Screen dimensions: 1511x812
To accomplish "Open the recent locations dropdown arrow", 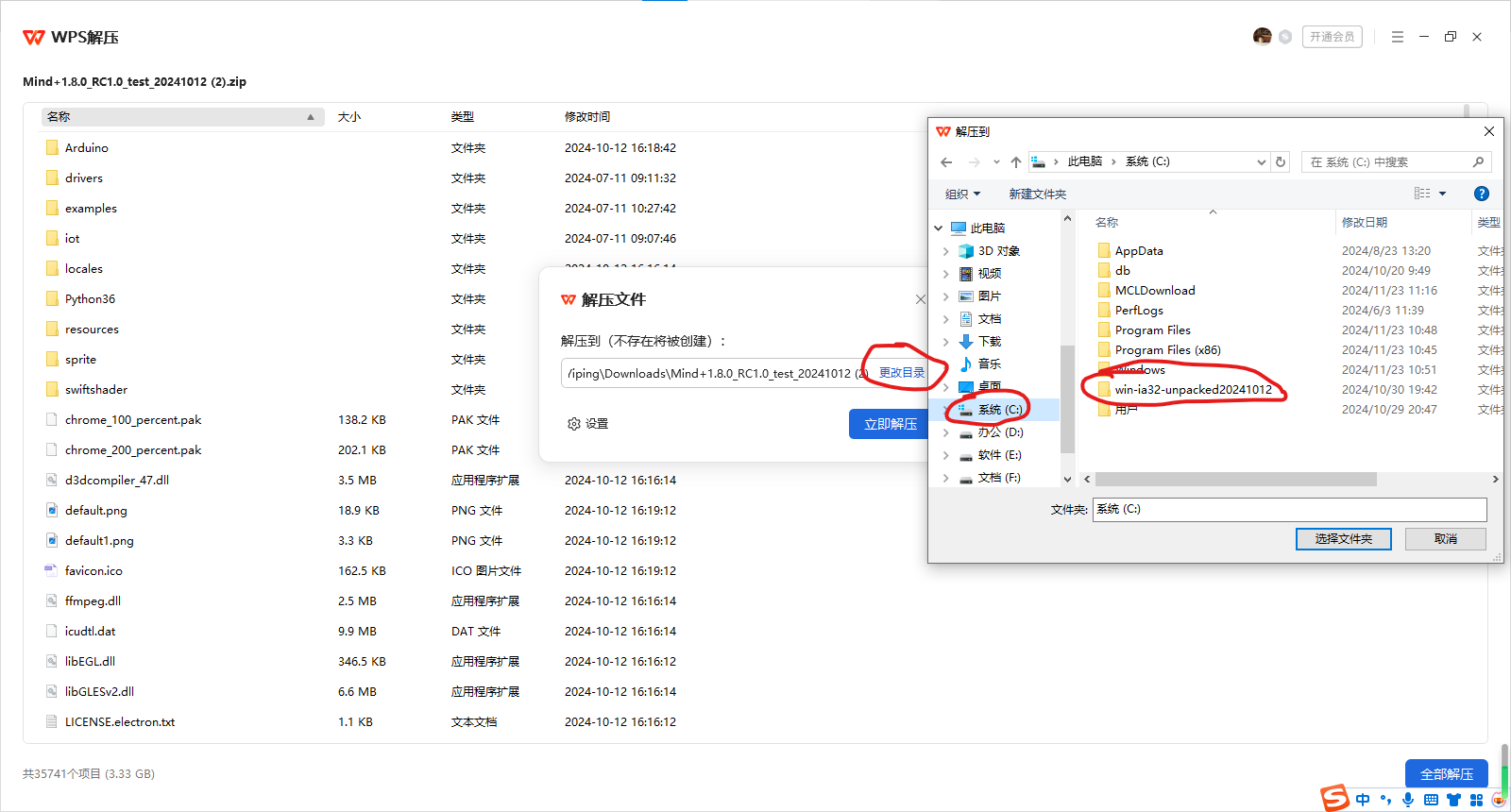I will point(996,162).
